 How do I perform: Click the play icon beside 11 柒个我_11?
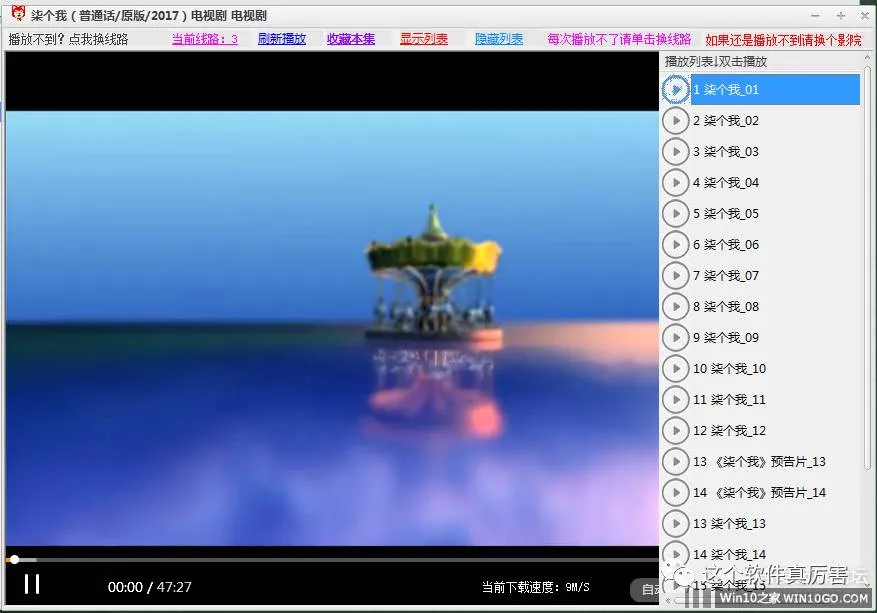click(675, 399)
